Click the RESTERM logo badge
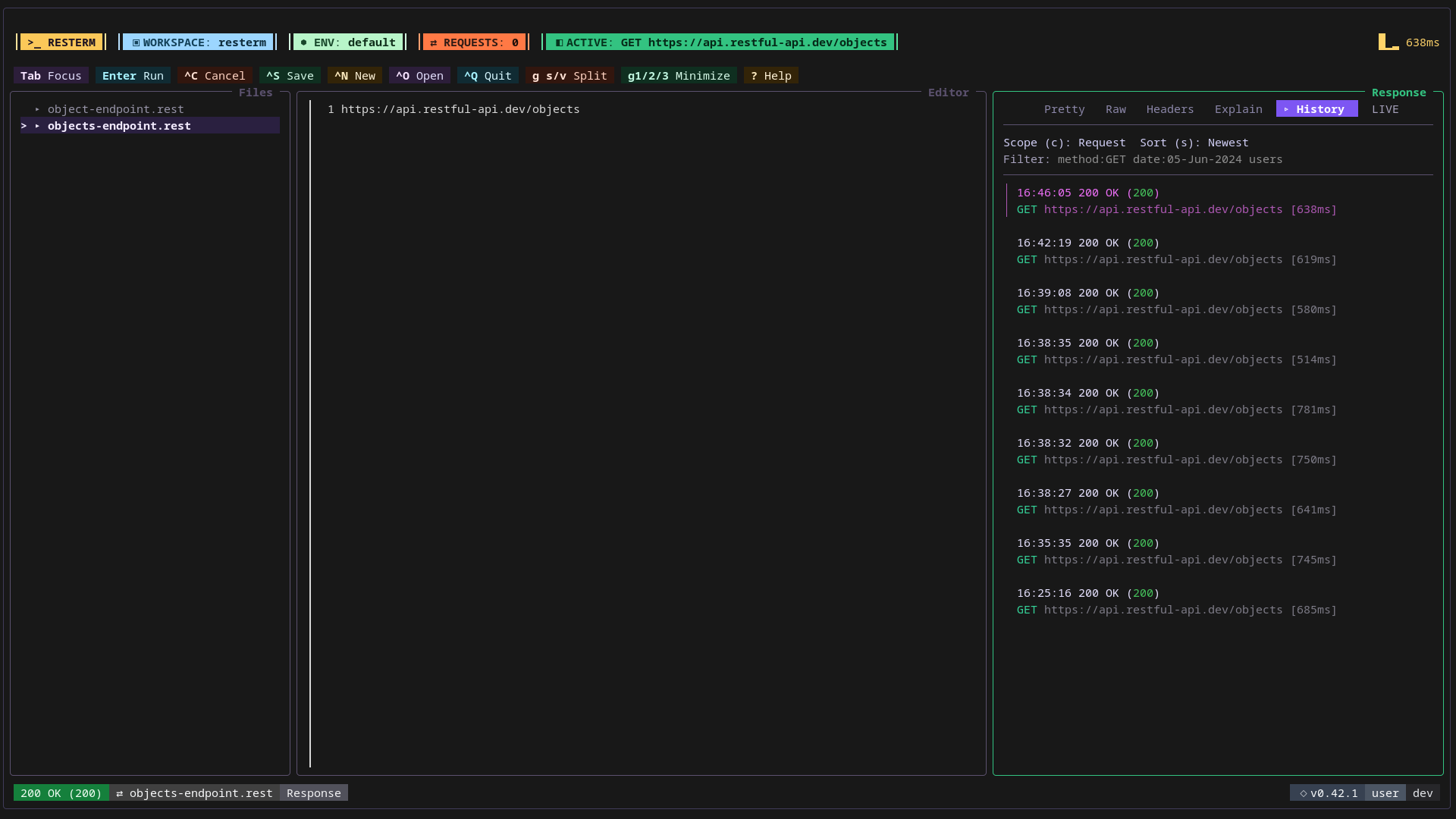The width and height of the screenshot is (1456, 819). point(61,42)
